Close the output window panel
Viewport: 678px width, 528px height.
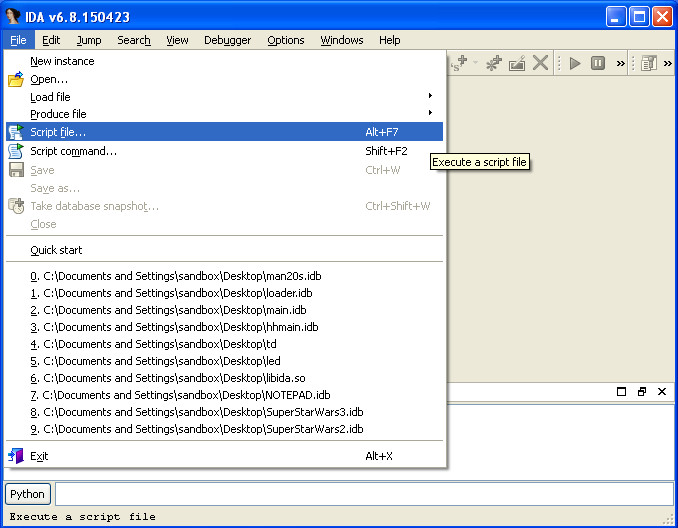click(662, 392)
